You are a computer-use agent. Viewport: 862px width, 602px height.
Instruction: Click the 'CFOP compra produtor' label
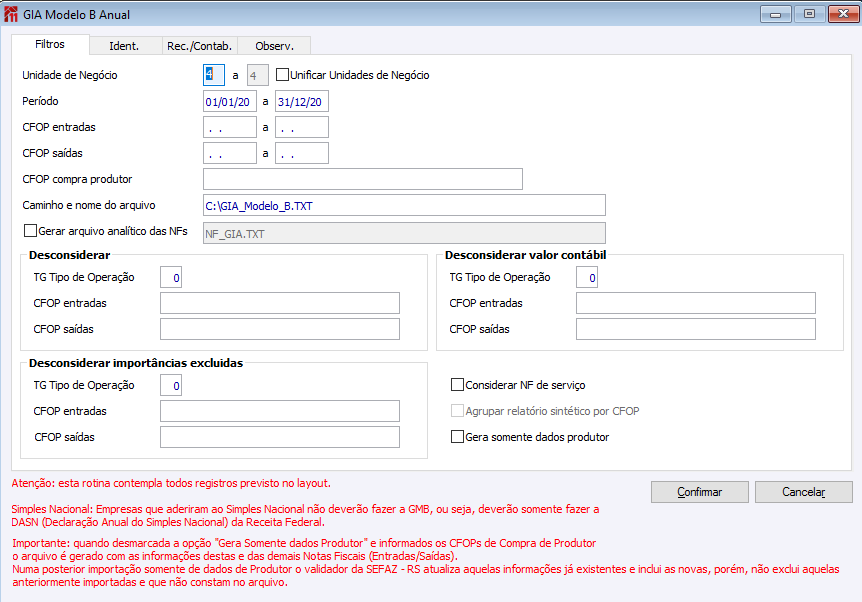pos(77,179)
